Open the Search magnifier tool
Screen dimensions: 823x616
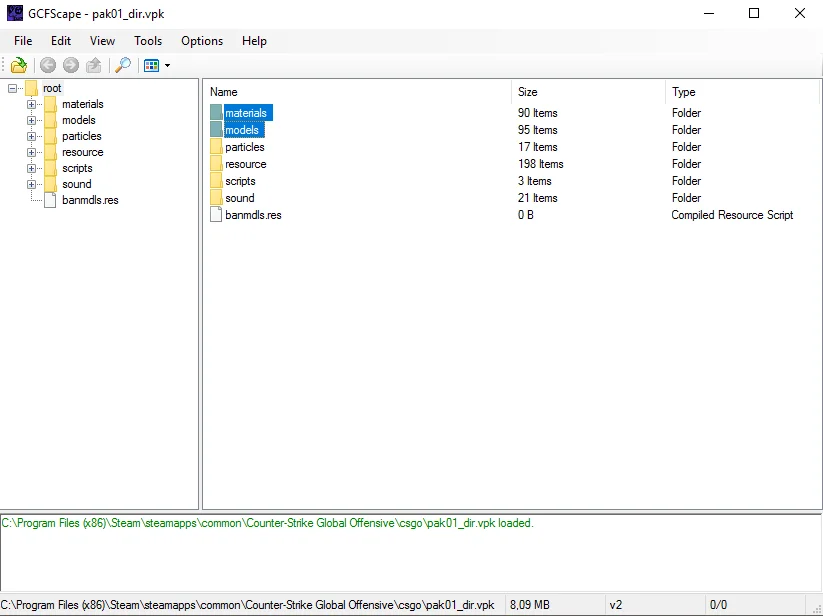pyautogui.click(x=123, y=65)
